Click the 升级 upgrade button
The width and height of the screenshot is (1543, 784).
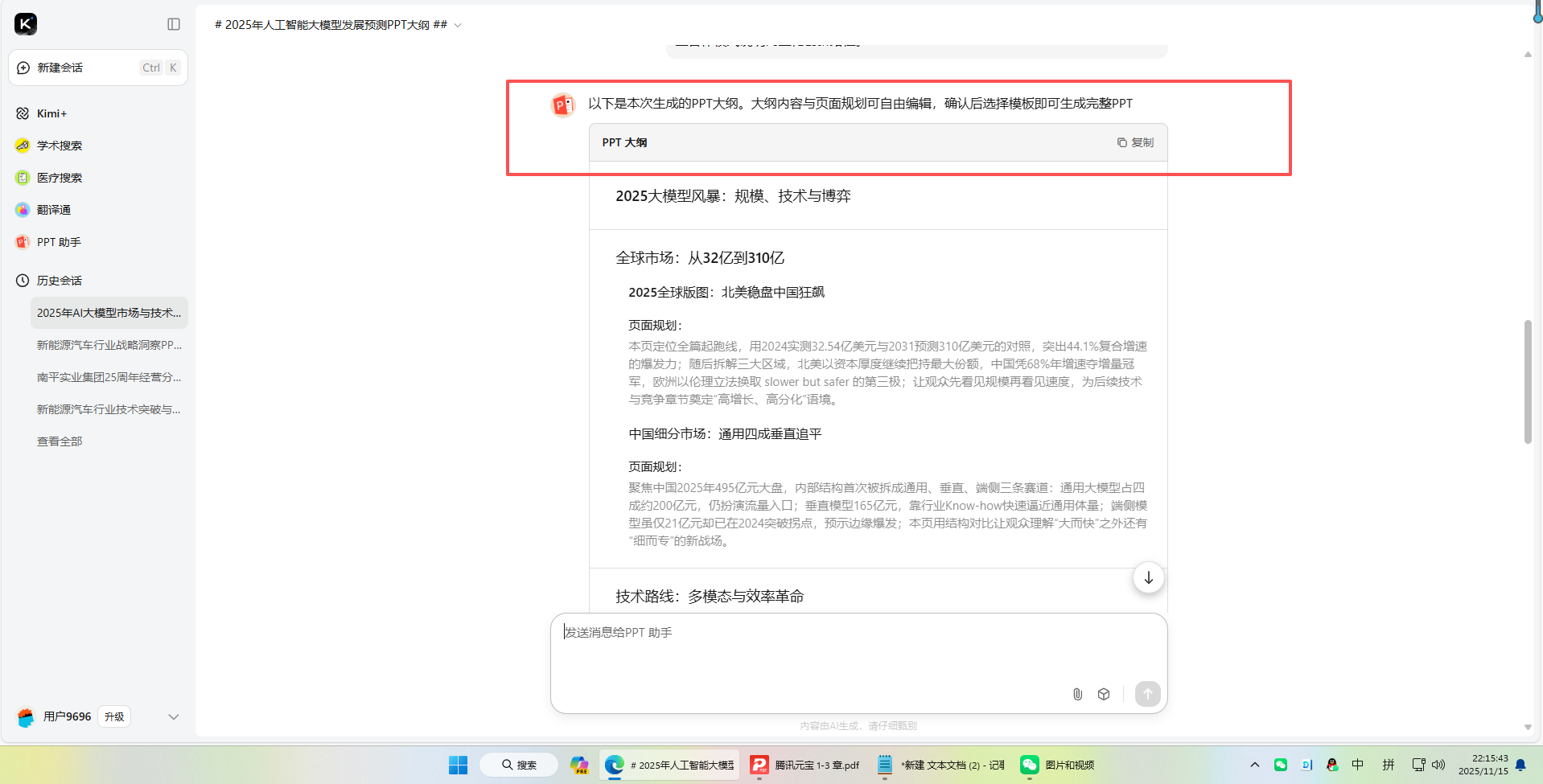[x=113, y=716]
